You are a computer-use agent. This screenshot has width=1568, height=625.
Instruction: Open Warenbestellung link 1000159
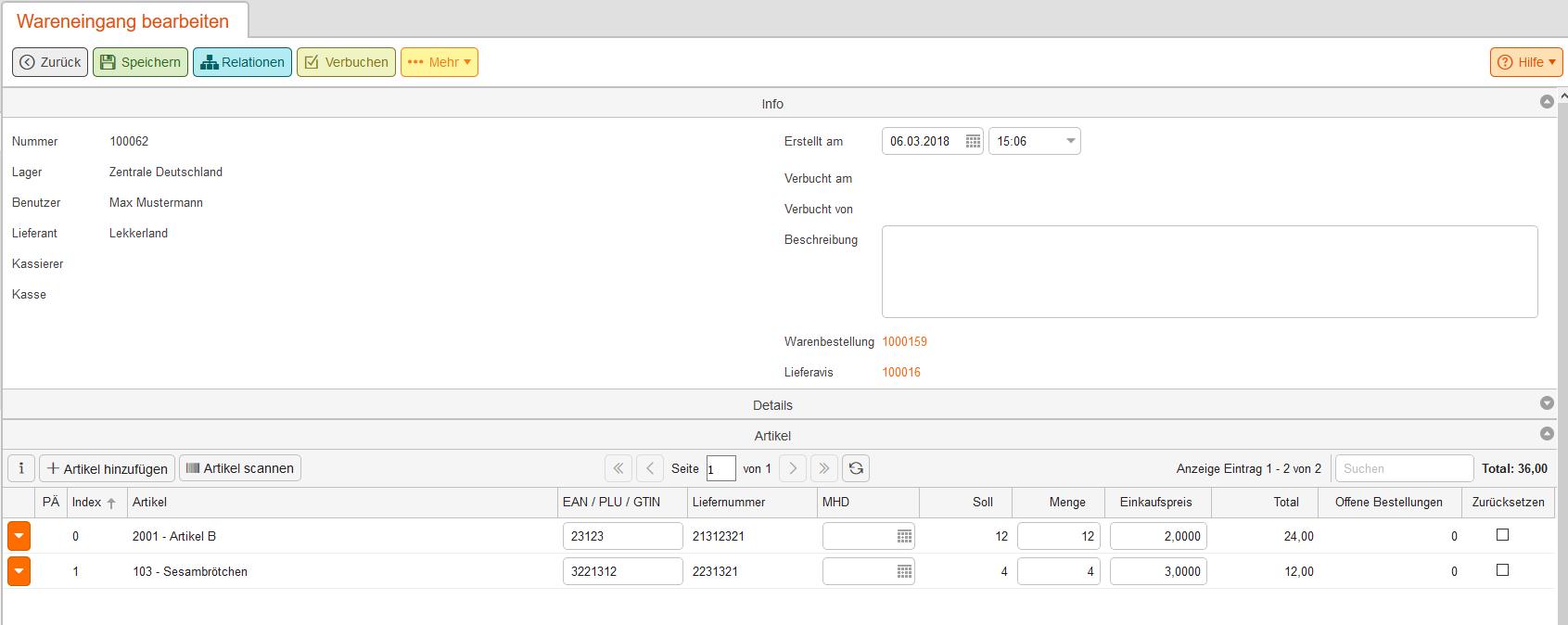tap(904, 342)
